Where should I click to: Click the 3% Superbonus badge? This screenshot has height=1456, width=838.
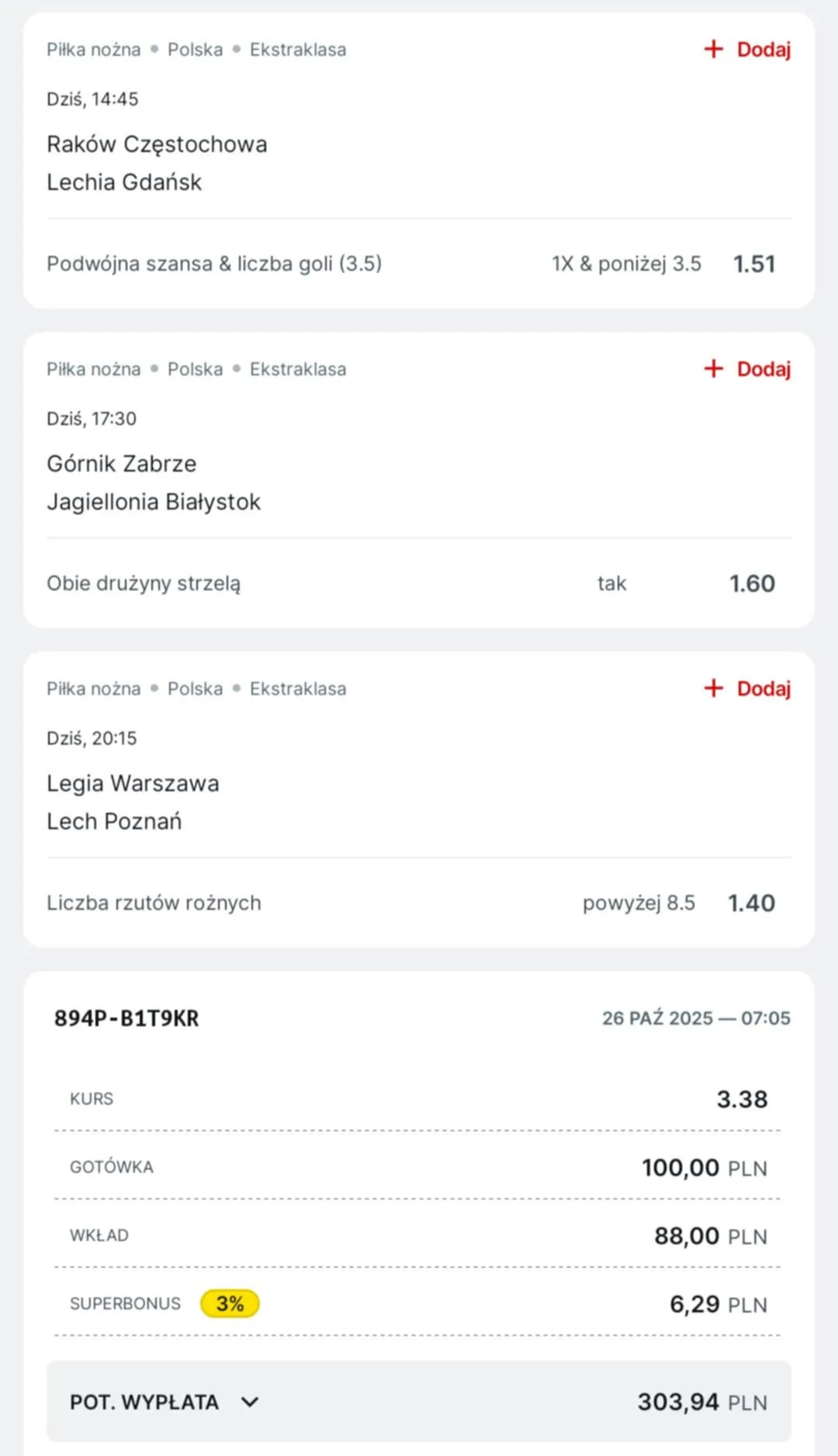tap(230, 1304)
